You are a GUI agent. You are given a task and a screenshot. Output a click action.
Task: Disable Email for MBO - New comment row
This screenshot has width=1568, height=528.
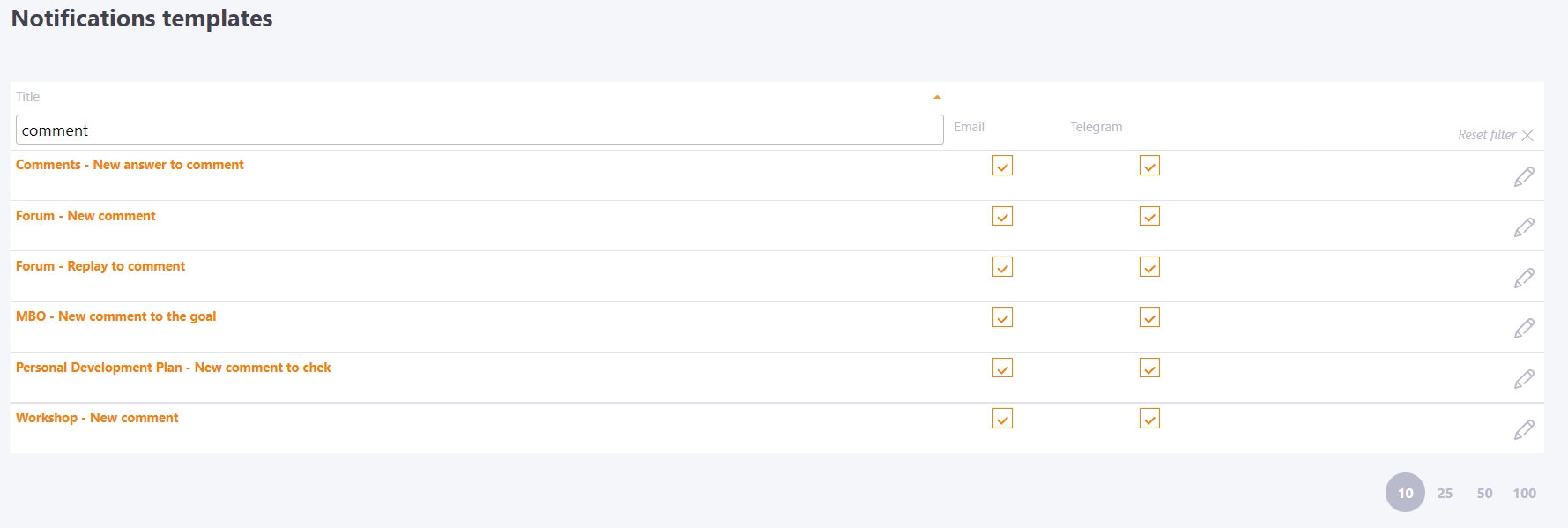tap(1002, 317)
